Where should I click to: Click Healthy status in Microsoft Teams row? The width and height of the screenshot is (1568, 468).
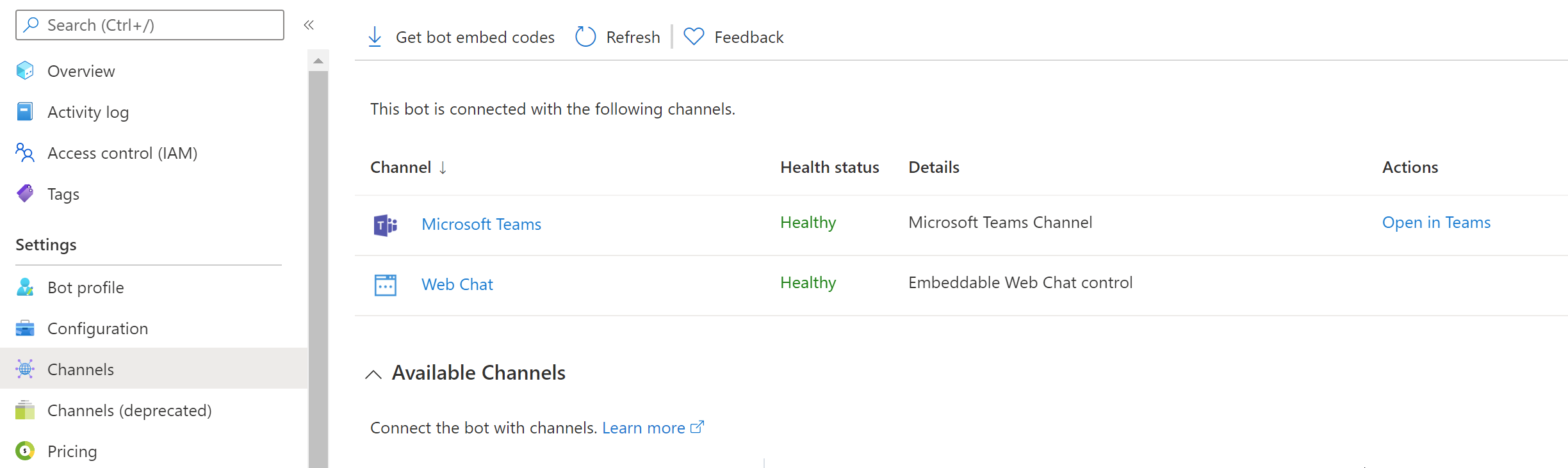tap(808, 222)
